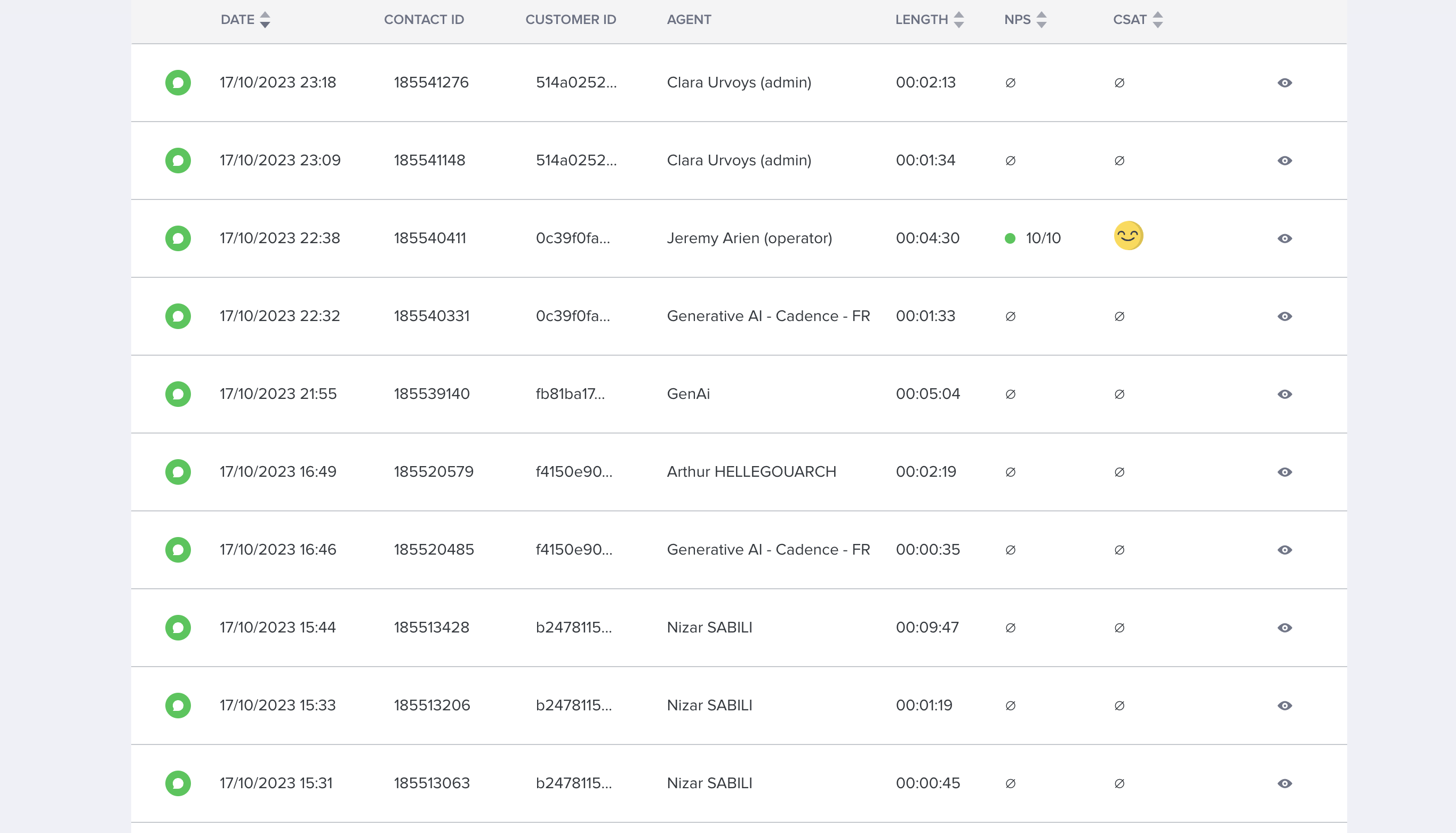The image size is (1456, 833).
Task: Sort table by DATE column arrows
Action: point(265,19)
